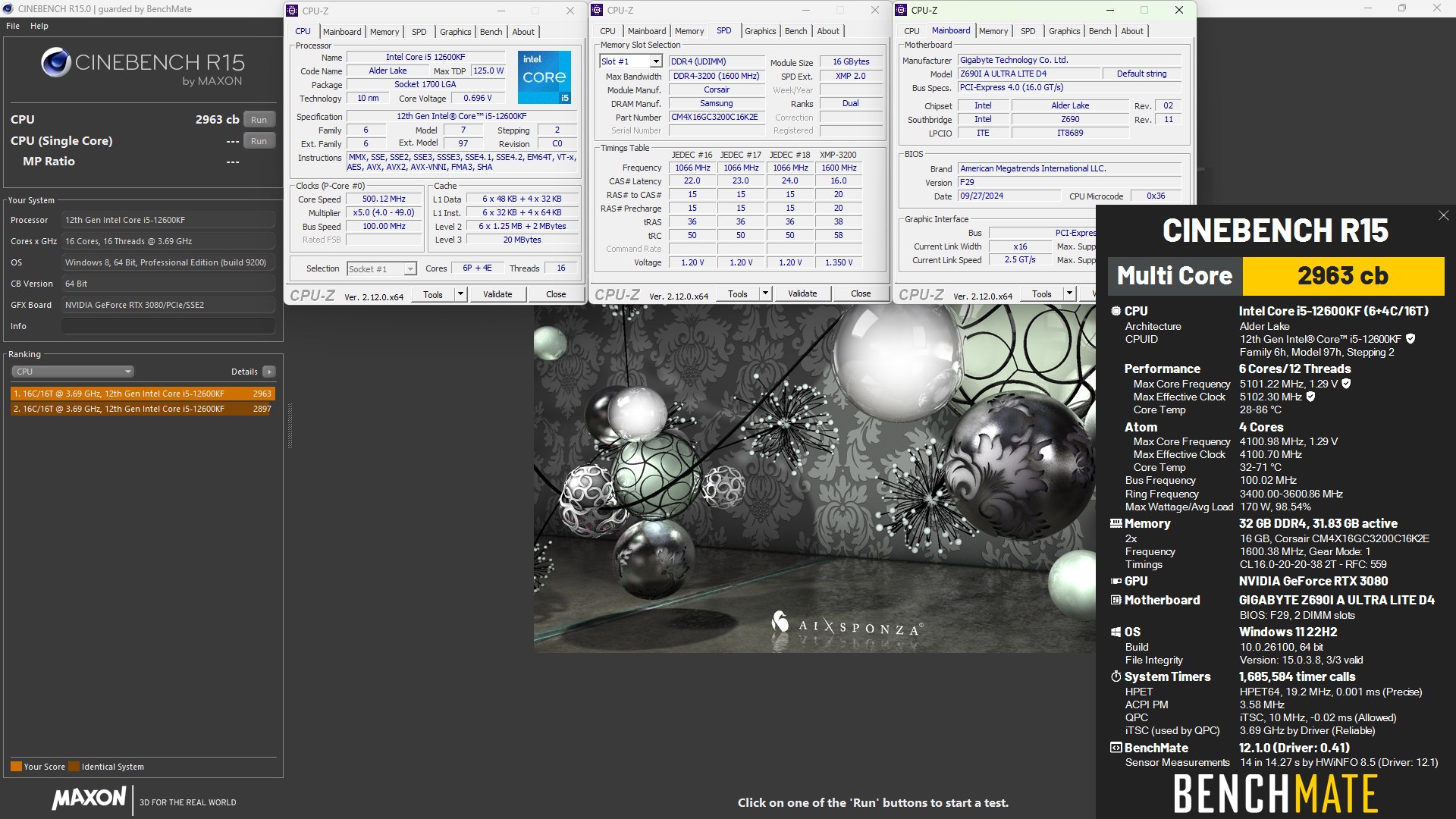Click verified shield next to Max Core Frequency
This screenshot has width=1456, height=819.
1347,384
